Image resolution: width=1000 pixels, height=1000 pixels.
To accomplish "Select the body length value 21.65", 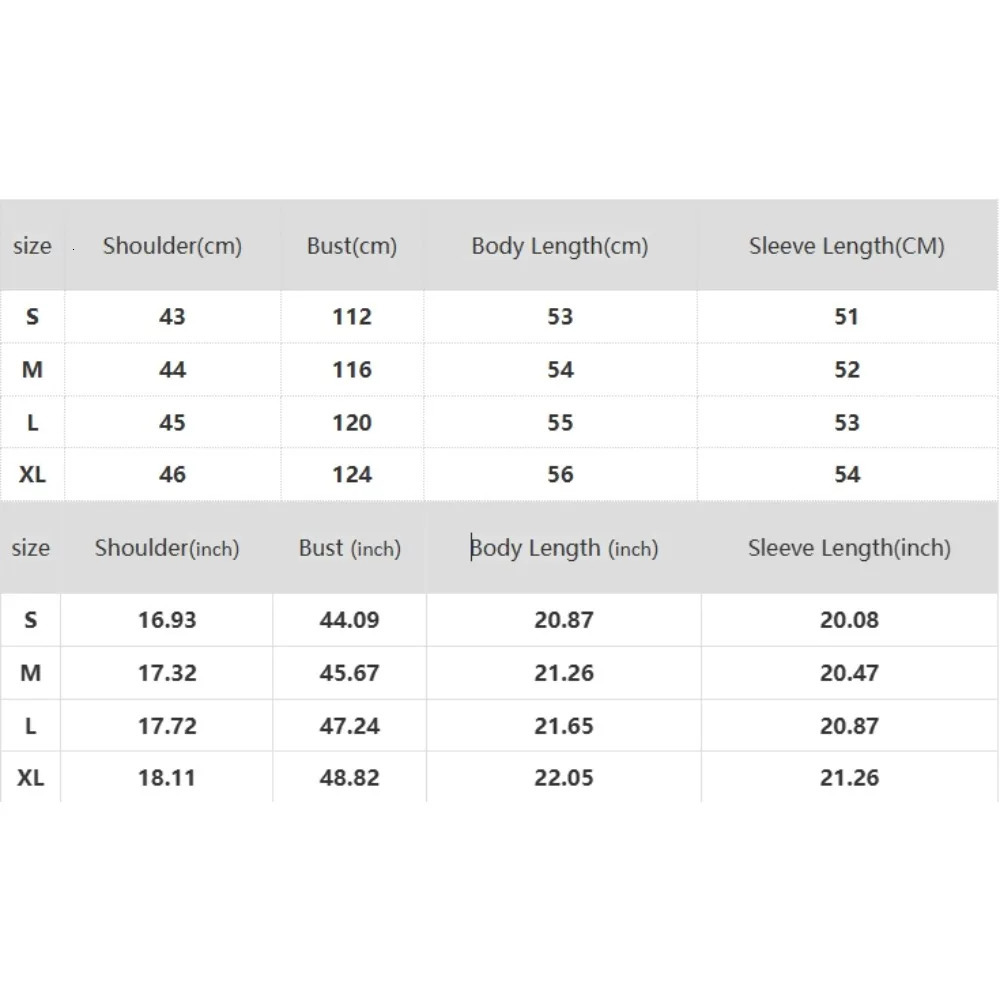I will point(564,726).
